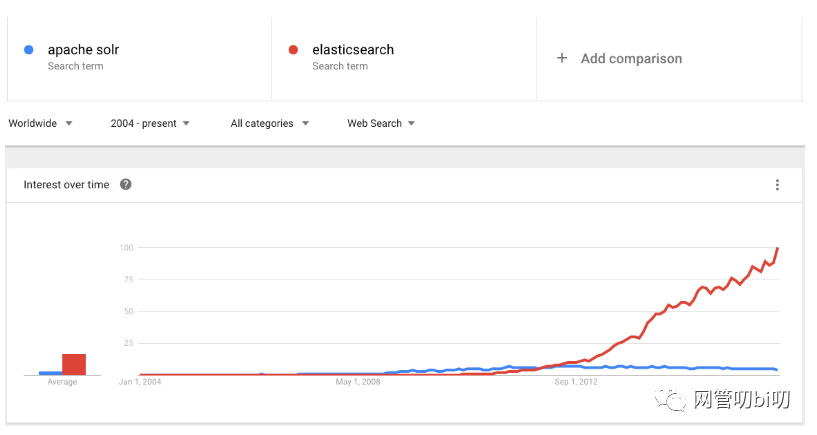The image size is (817, 435).
Task: Click the blue apache solr average bar
Action: pyautogui.click(x=50, y=373)
